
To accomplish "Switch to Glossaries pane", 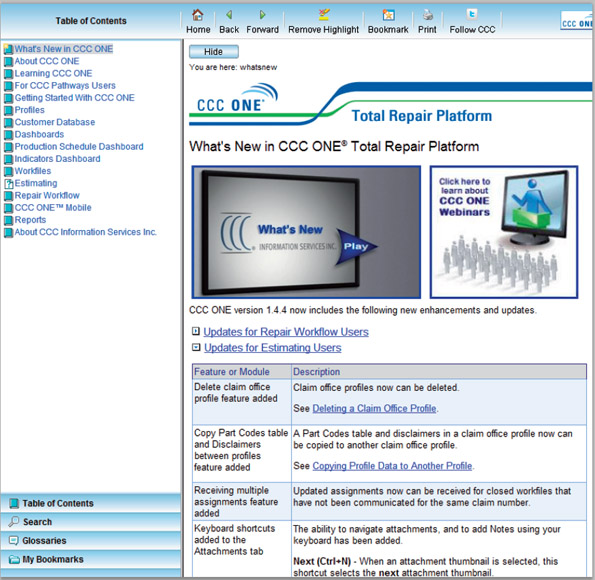I will [x=91, y=540].
